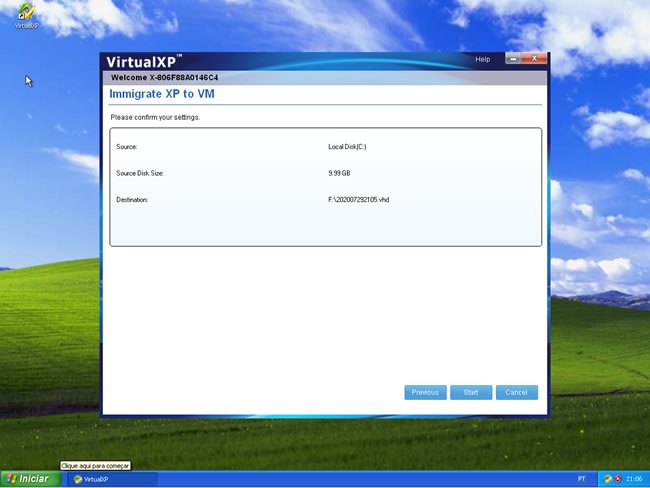
Task: Select the VirtualXP taskbar item
Action: pos(110,479)
